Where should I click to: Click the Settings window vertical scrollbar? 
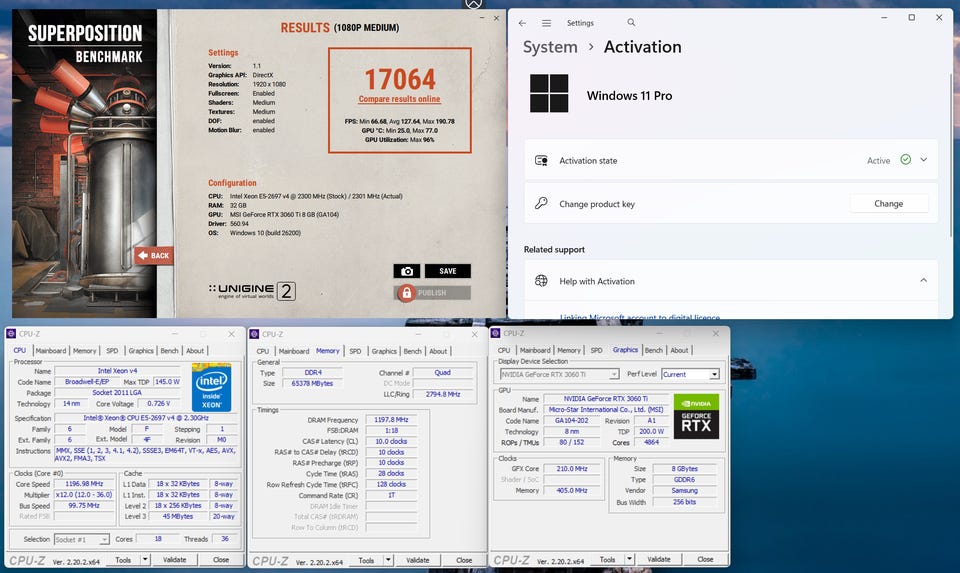click(x=950, y=156)
